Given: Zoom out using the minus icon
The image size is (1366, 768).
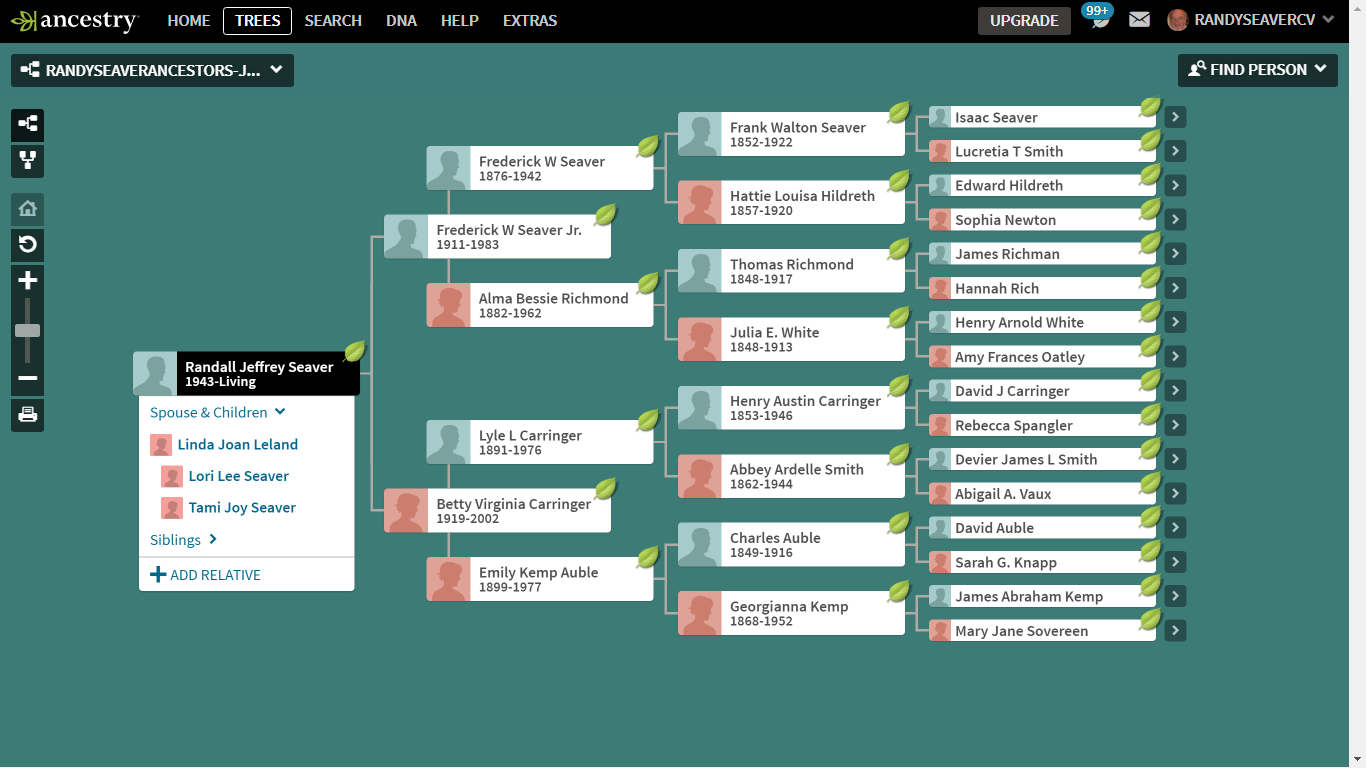Looking at the screenshot, I should [27, 378].
